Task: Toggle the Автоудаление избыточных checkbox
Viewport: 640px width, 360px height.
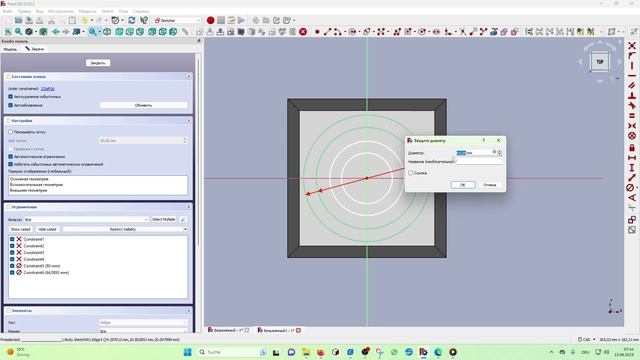Action: click(11, 97)
